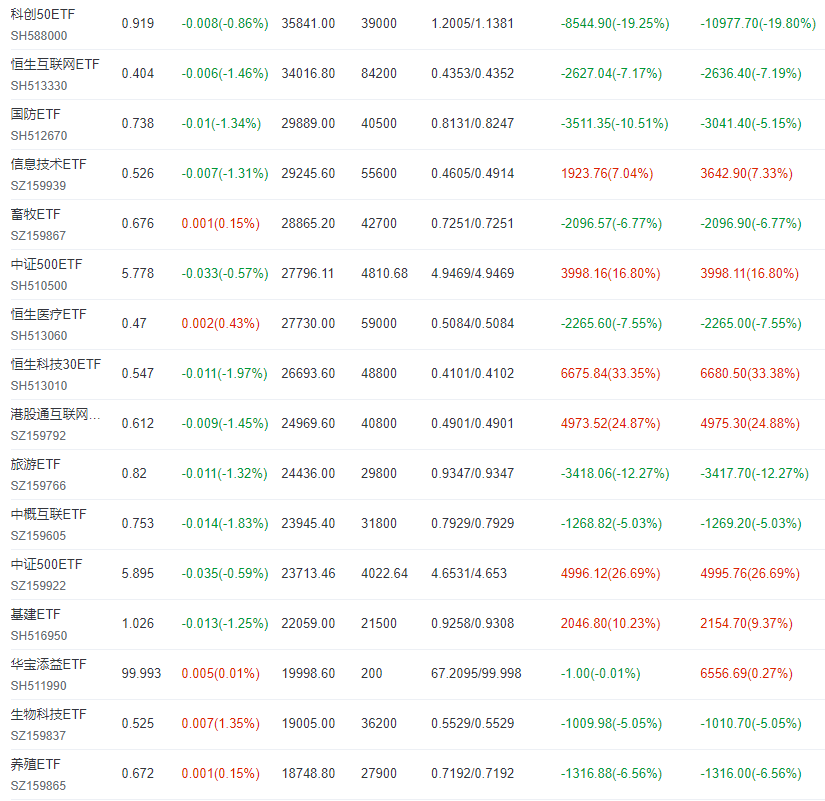Select stock code SH588000
Viewport: 825px width, 801px height.
click(x=39, y=36)
